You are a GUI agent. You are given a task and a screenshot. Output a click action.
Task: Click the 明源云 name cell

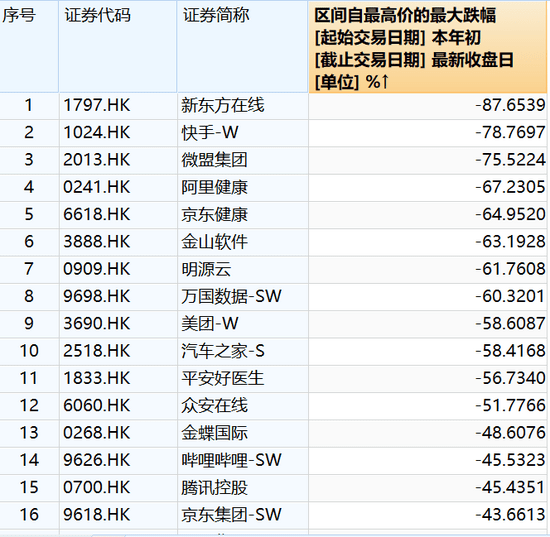(x=243, y=269)
